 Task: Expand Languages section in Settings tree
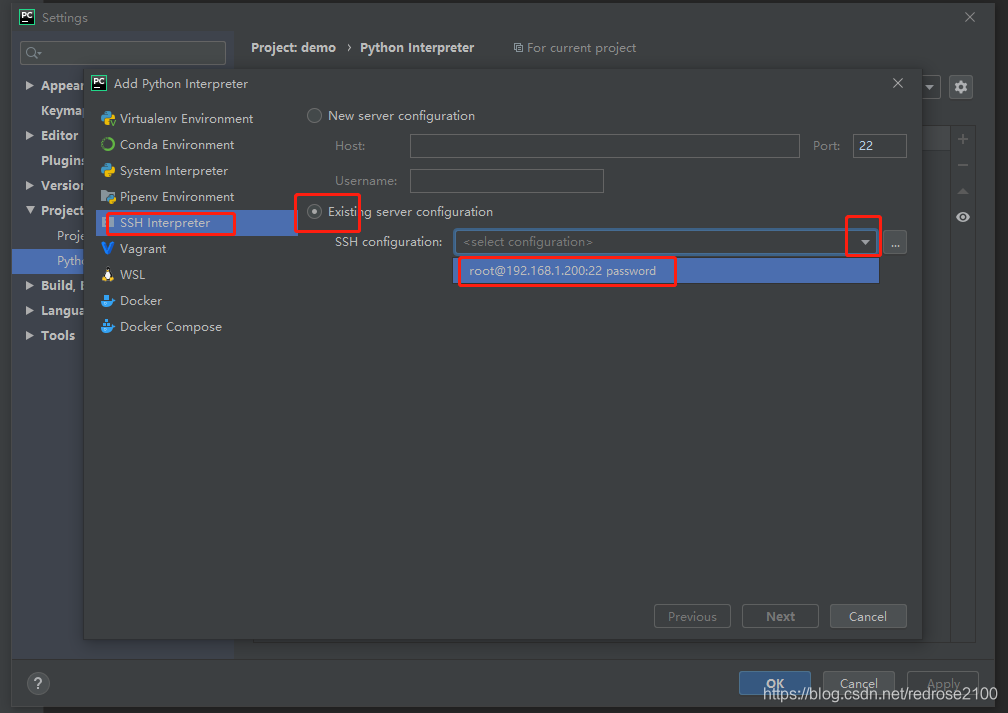tap(30, 311)
